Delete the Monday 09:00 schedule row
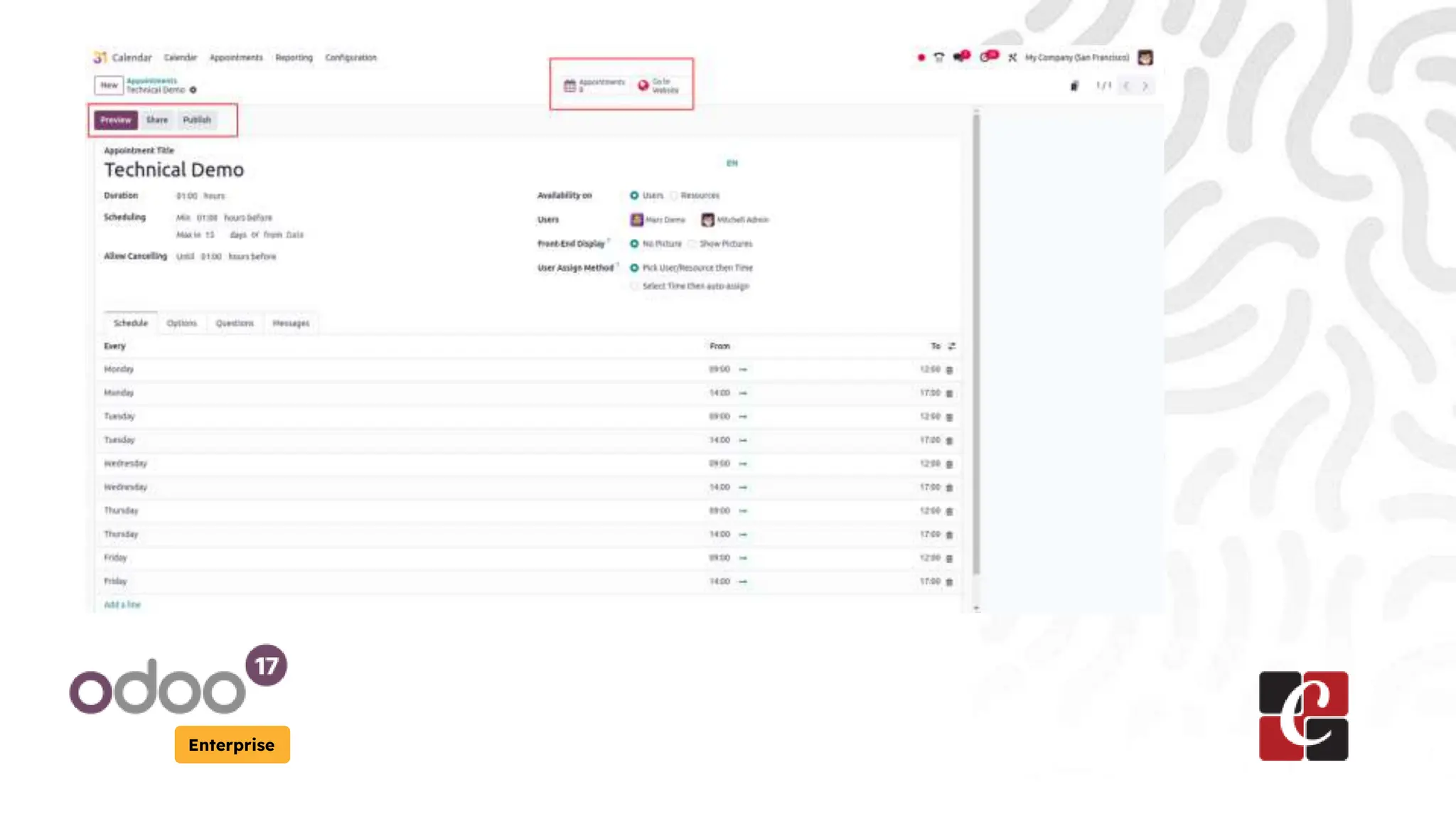1456x819 pixels. pos(949,370)
